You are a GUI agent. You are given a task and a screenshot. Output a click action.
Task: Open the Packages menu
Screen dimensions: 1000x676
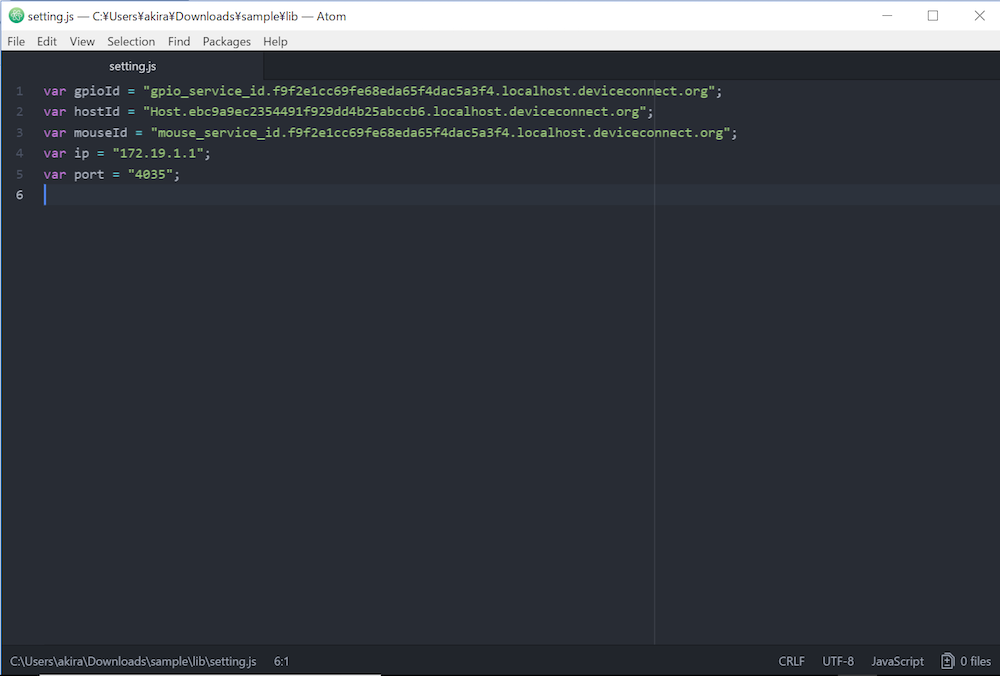pos(227,41)
